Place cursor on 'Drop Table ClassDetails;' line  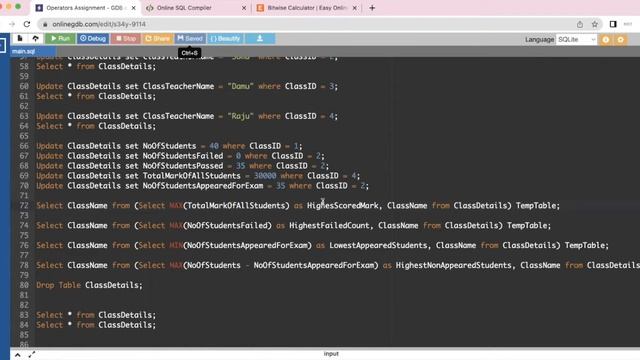click(89, 285)
